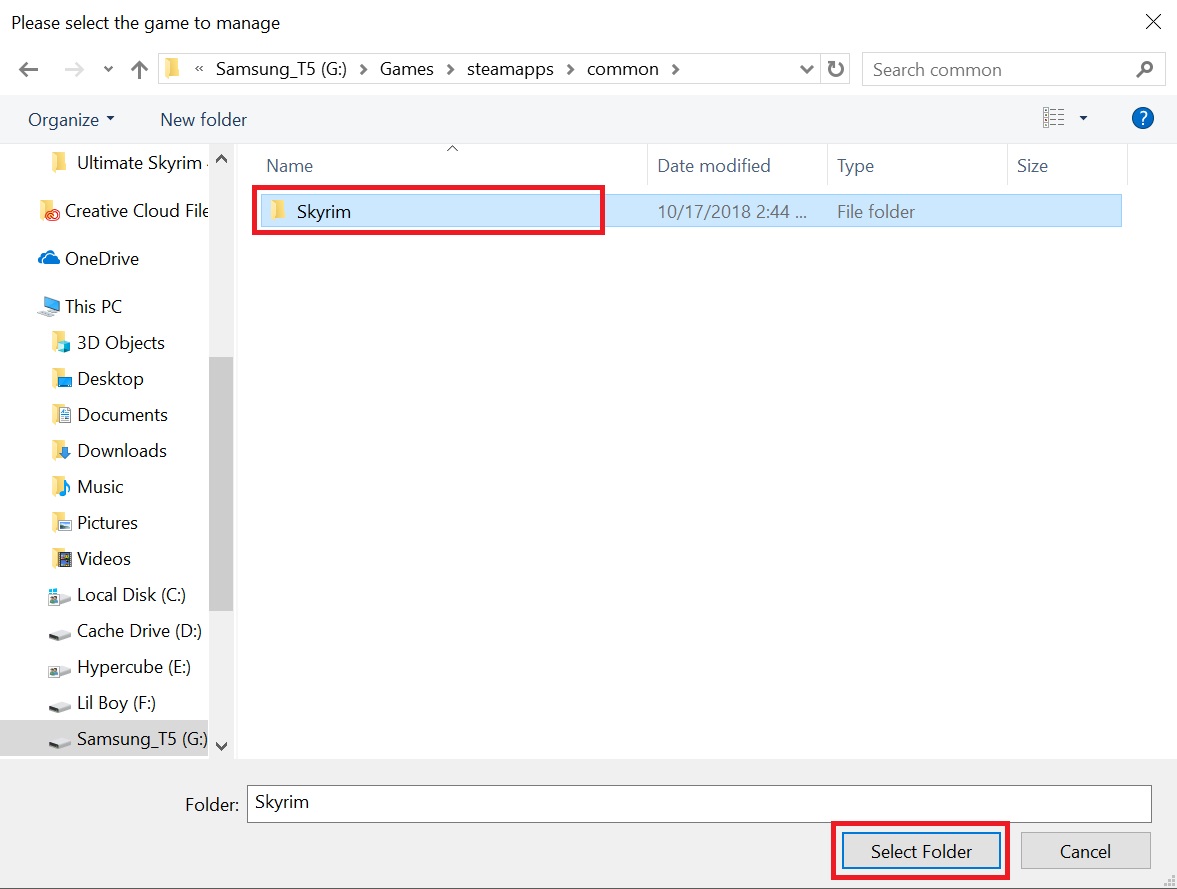Go back with the left arrow button
The height and width of the screenshot is (889, 1177).
coord(29,70)
